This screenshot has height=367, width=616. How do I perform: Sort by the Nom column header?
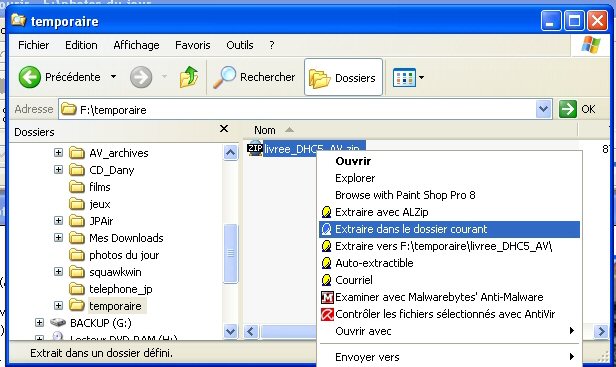pyautogui.click(x=410, y=130)
